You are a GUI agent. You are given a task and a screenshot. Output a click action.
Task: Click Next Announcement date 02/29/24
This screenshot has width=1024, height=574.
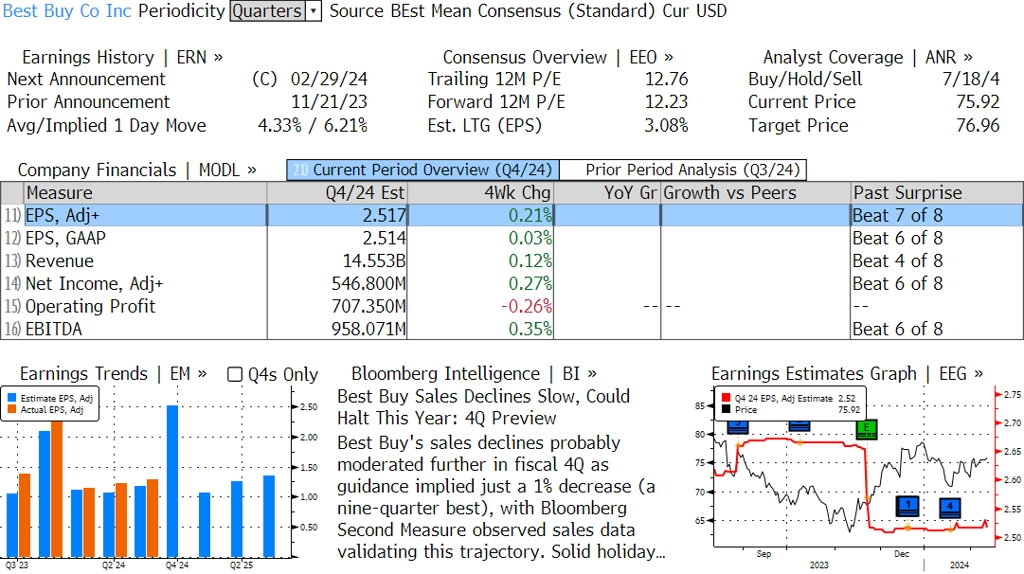[x=329, y=79]
